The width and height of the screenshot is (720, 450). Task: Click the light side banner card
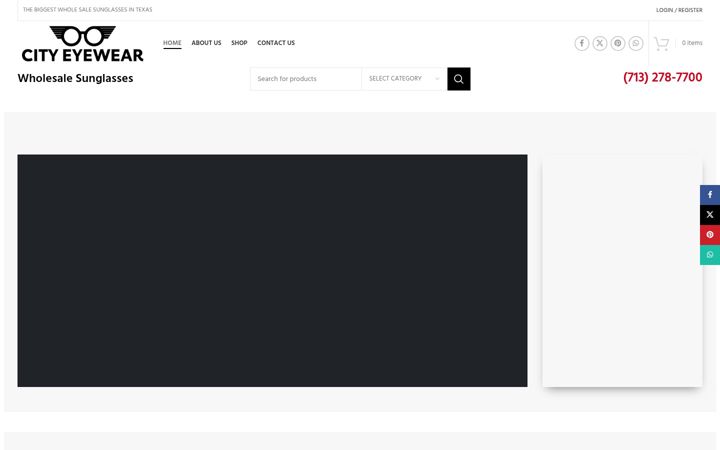[x=622, y=270]
